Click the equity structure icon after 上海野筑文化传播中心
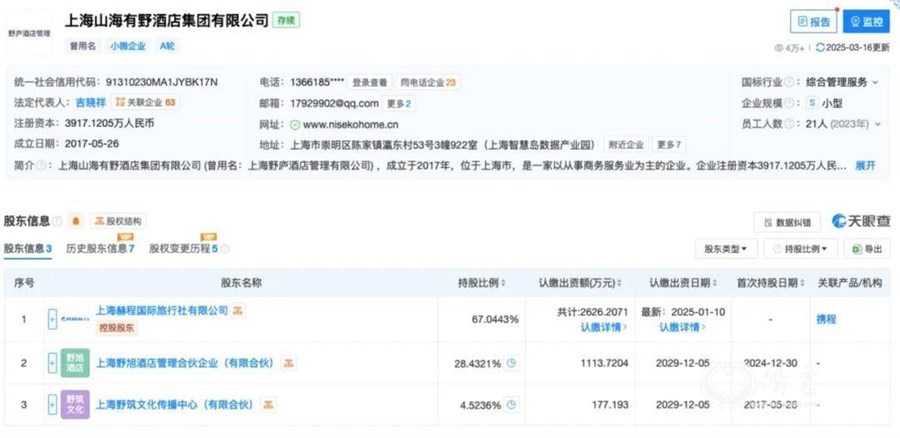Screen dimensions: 900x438 point(267,405)
